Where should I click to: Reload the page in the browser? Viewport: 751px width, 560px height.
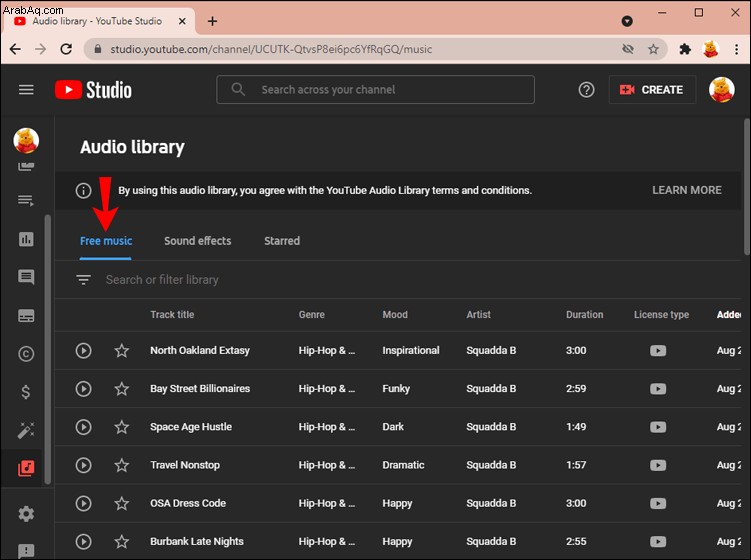click(66, 49)
